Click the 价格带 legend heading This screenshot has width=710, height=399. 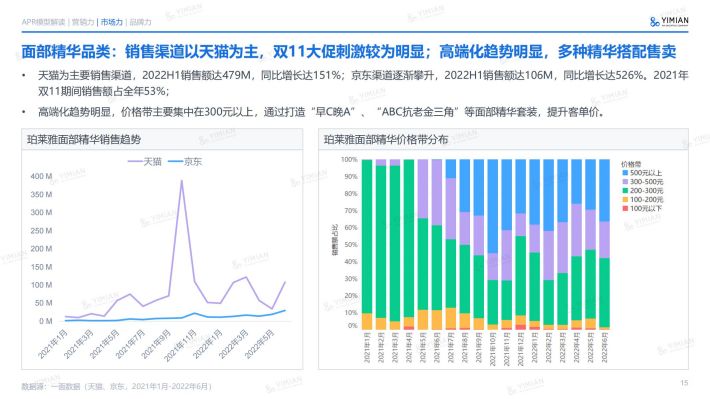tap(631, 164)
